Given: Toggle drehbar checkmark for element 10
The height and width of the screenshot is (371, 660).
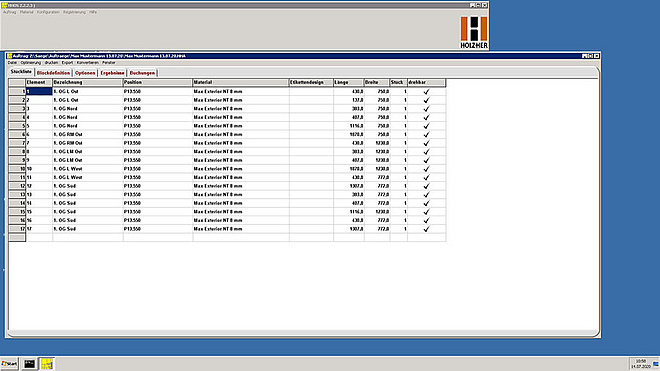Looking at the screenshot, I should point(426,169).
